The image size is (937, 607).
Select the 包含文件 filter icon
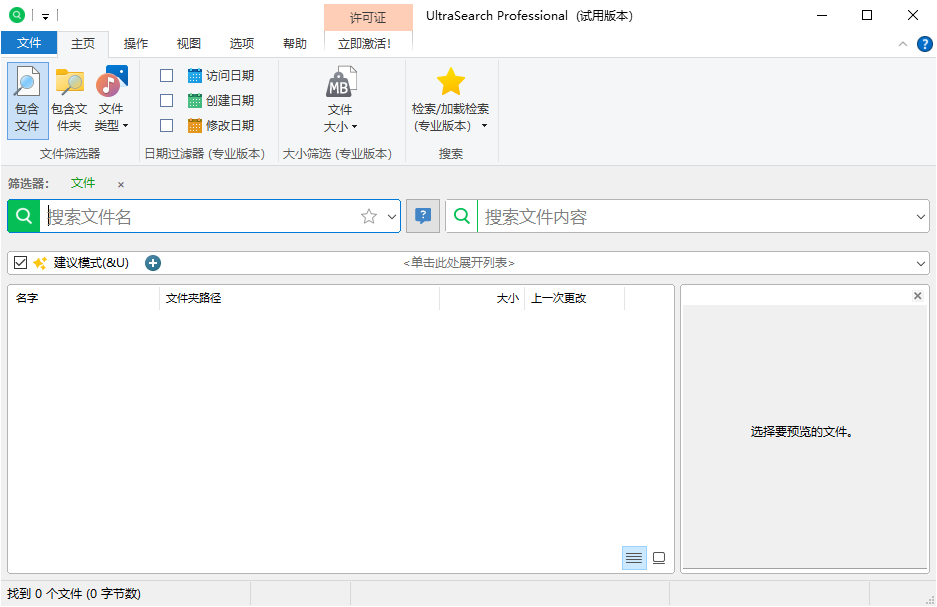pos(27,82)
